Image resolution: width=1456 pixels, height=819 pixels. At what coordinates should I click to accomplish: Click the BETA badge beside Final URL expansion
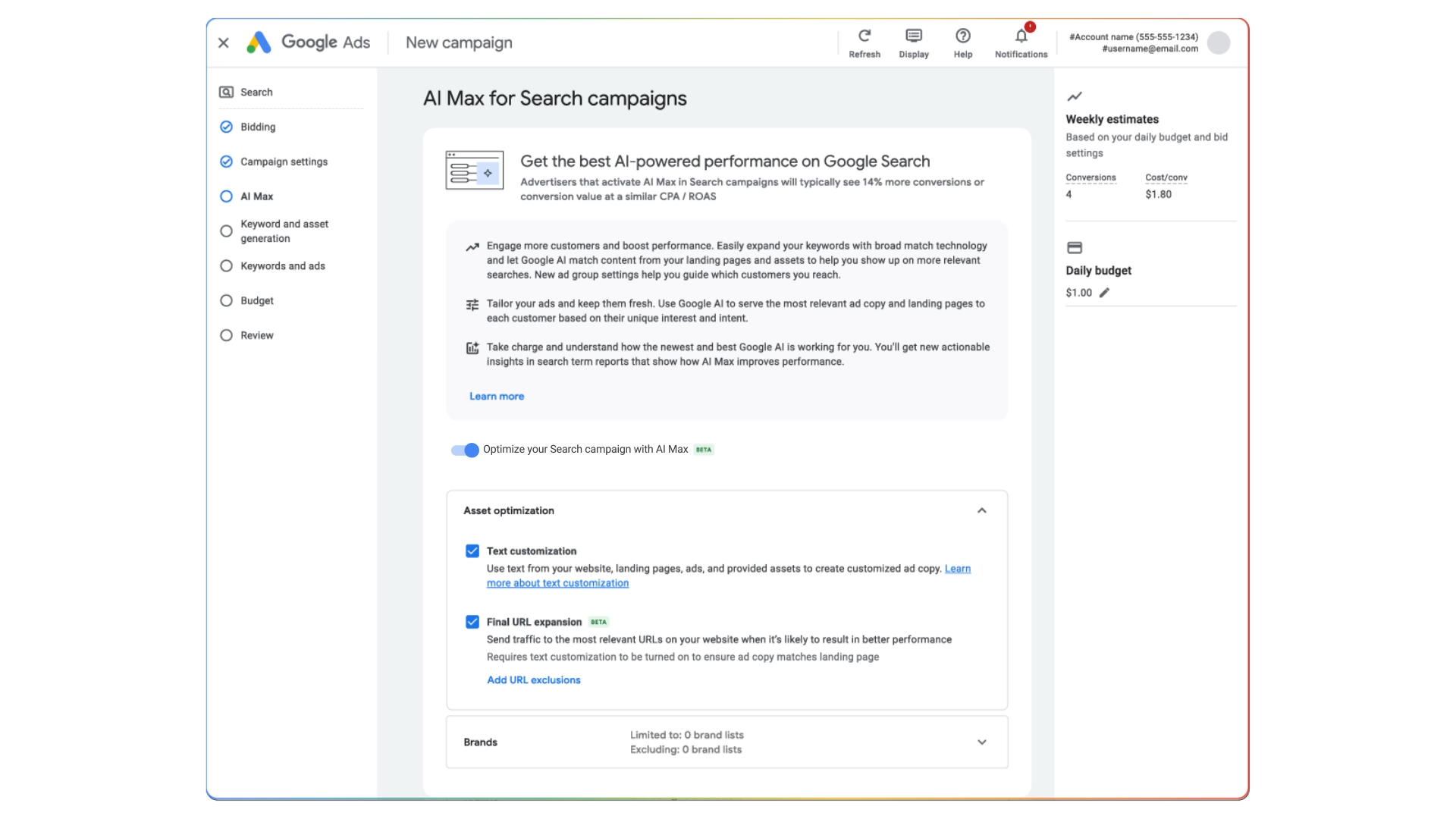[x=599, y=622]
